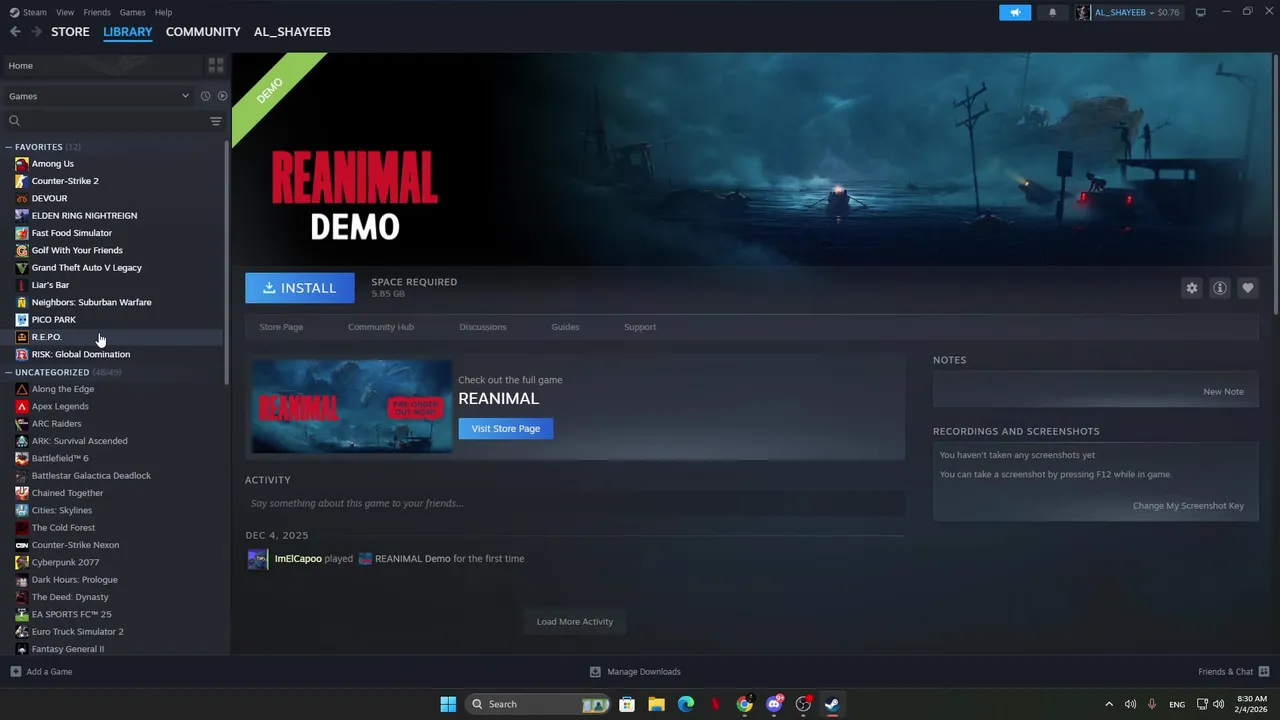
Task: Open the AL_SHAYEEB profile tab
Action: 292,32
